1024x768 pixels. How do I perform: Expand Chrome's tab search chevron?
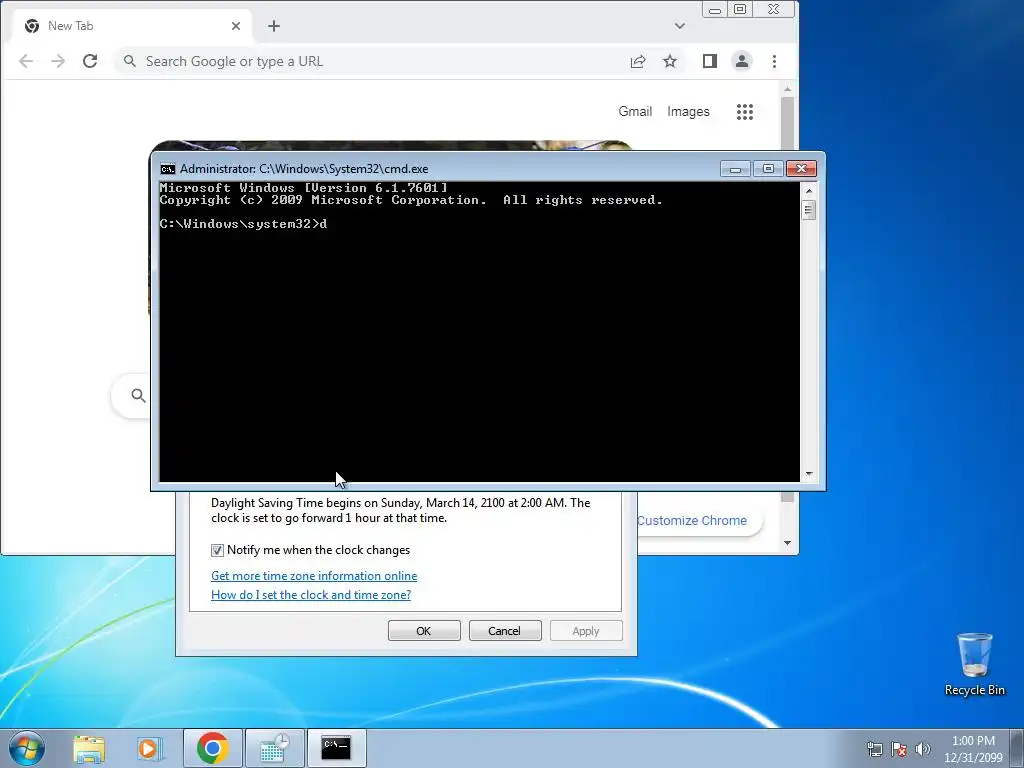click(x=680, y=26)
